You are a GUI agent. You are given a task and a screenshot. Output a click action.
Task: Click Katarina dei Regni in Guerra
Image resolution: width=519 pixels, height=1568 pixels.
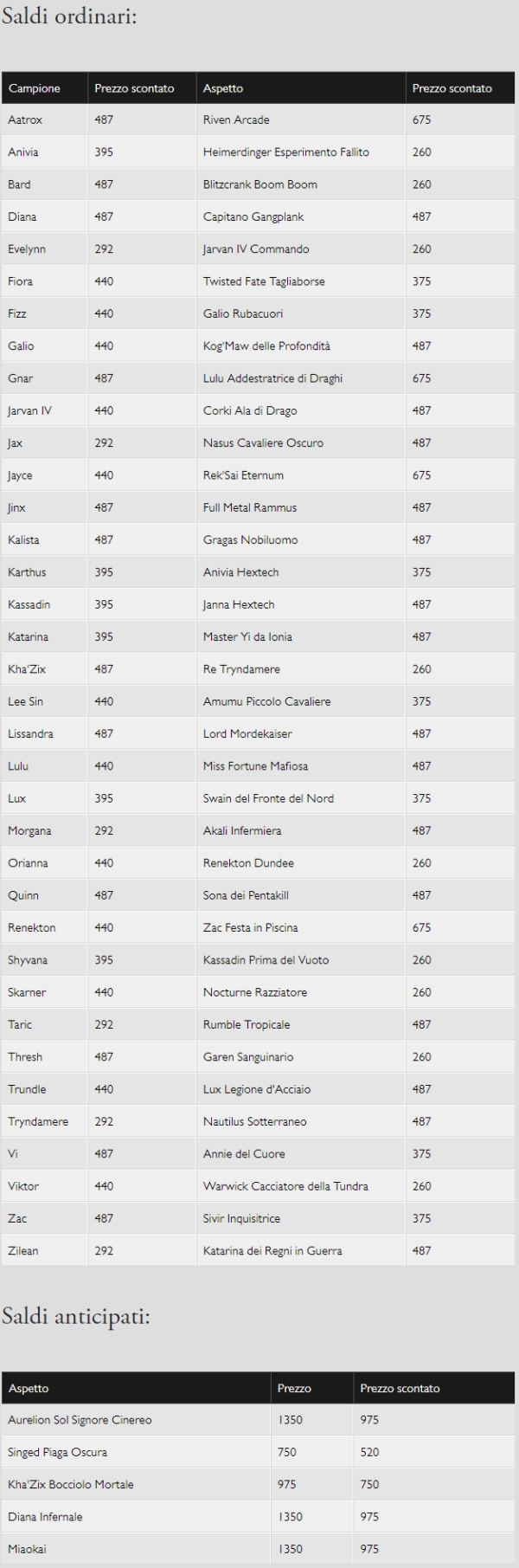coord(272,1251)
